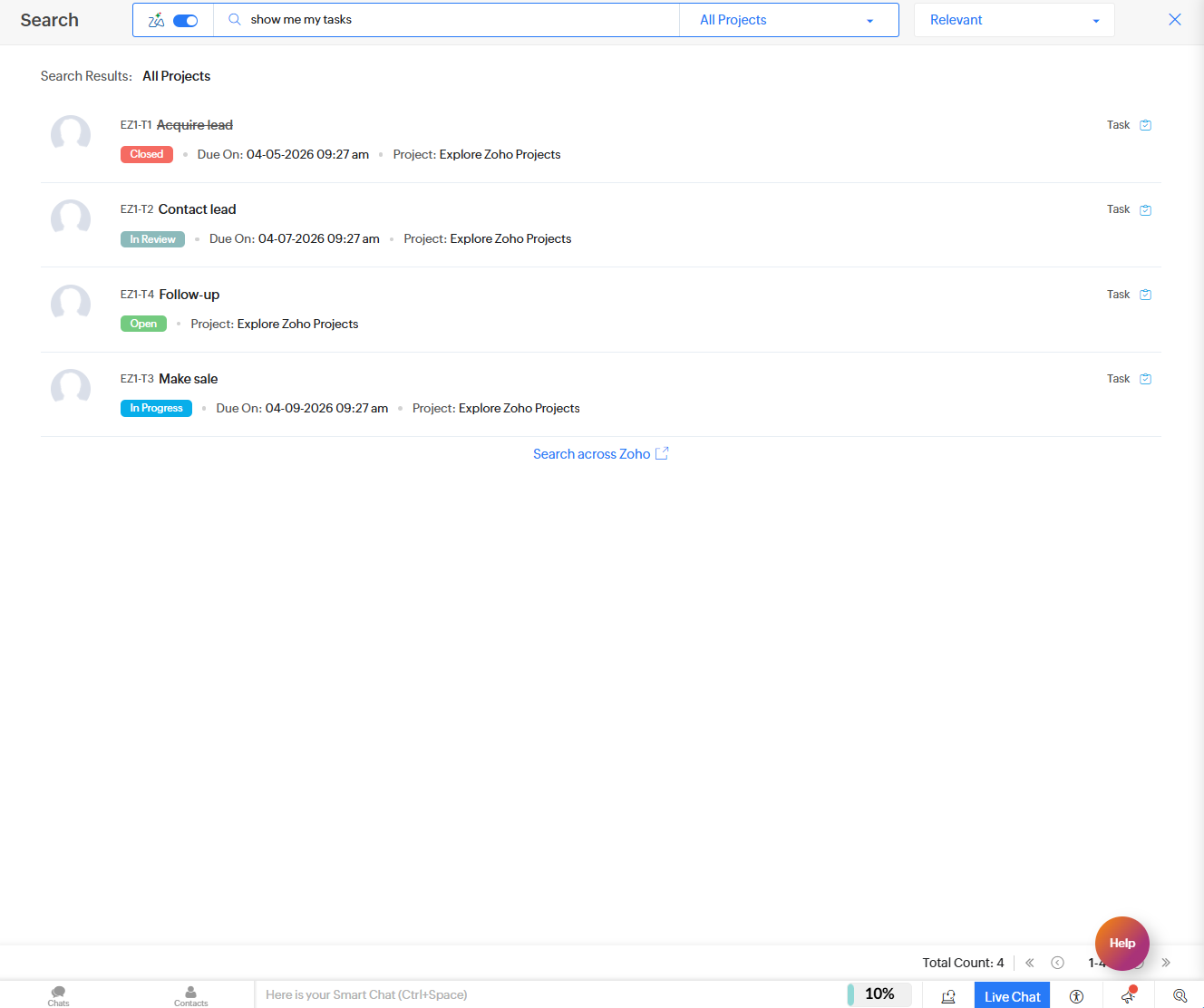Click the accessibility icon in the bottom bar
The image size is (1204, 1008).
click(x=1076, y=995)
